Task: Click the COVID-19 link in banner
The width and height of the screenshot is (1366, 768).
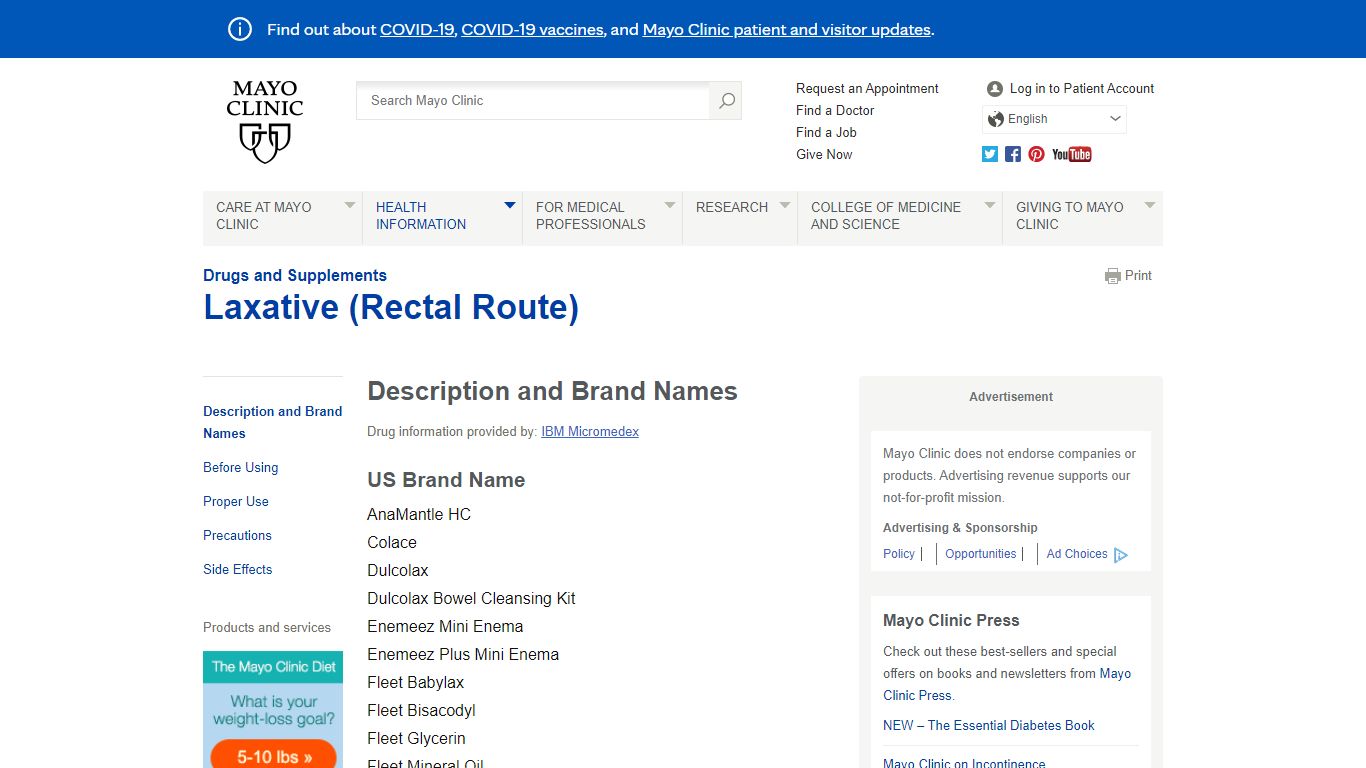Action: point(417,30)
